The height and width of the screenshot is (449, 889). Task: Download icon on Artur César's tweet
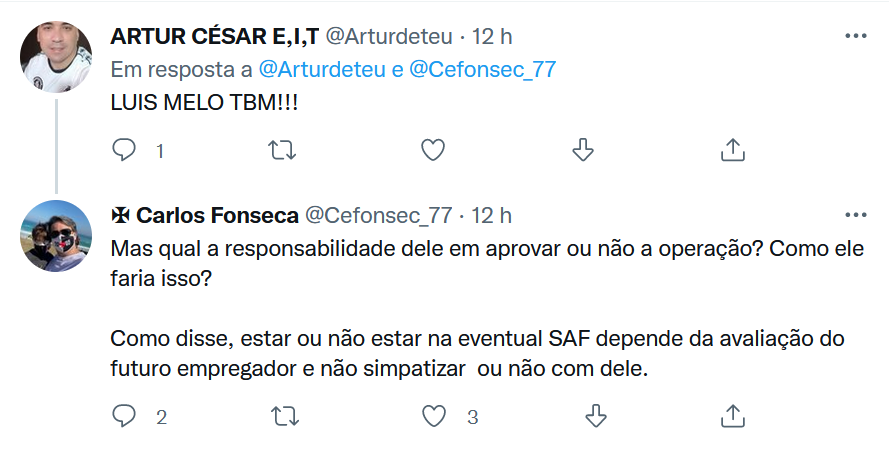click(x=582, y=150)
